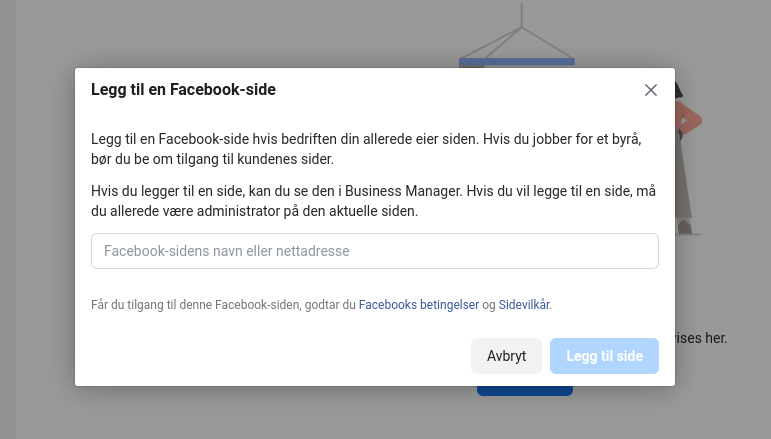This screenshot has width=771, height=439.
Task: Click the darker sidebar strip at the window edge
Action: 8,219
